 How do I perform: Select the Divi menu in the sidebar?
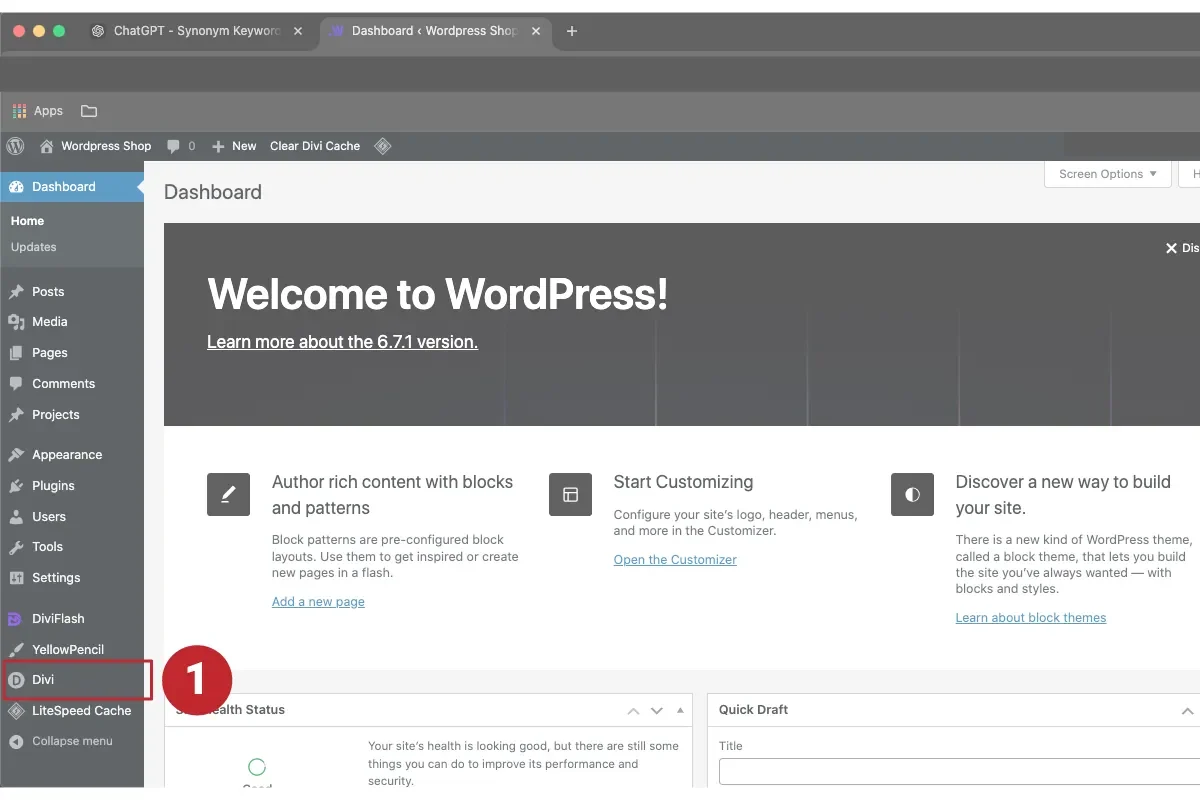44,679
